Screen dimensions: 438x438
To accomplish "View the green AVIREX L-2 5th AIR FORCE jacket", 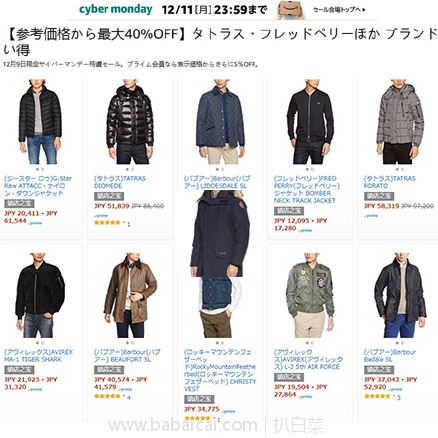I will 310,296.
